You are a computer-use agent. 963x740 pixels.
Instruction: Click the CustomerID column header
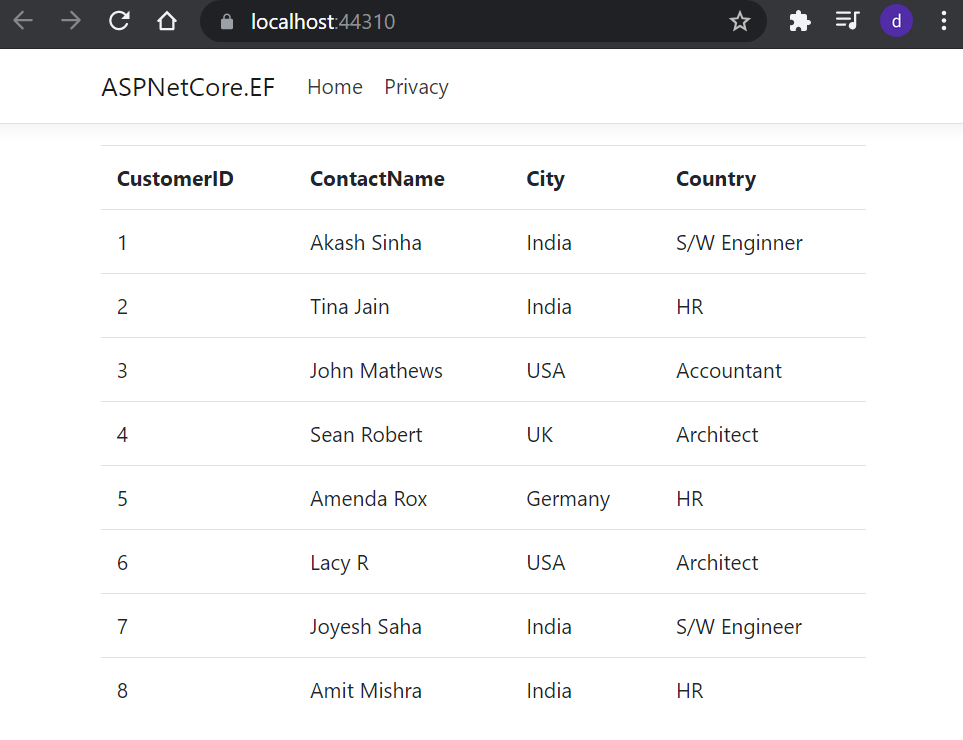click(x=175, y=179)
